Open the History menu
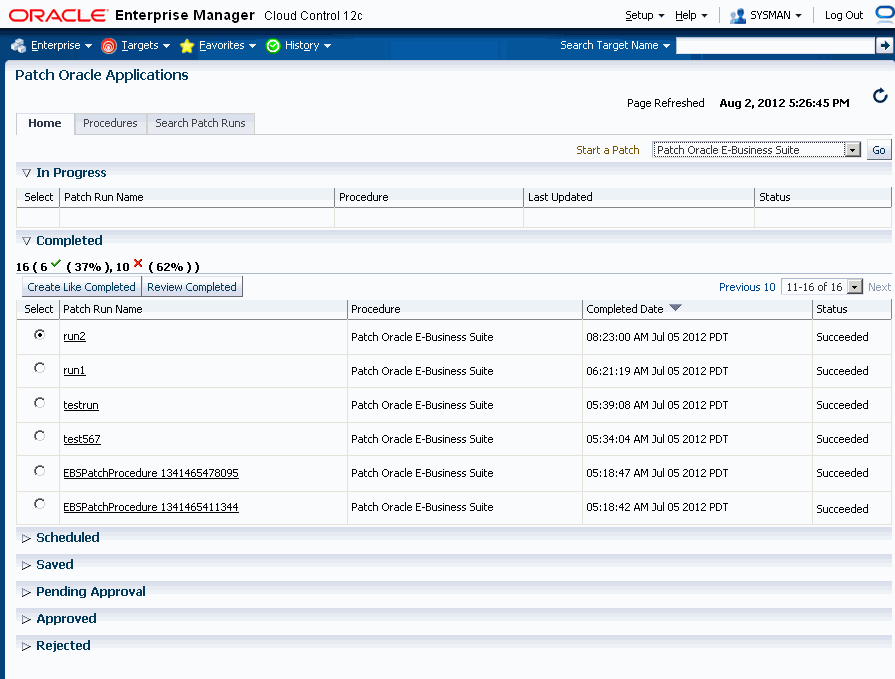This screenshot has width=895, height=679. 308,46
